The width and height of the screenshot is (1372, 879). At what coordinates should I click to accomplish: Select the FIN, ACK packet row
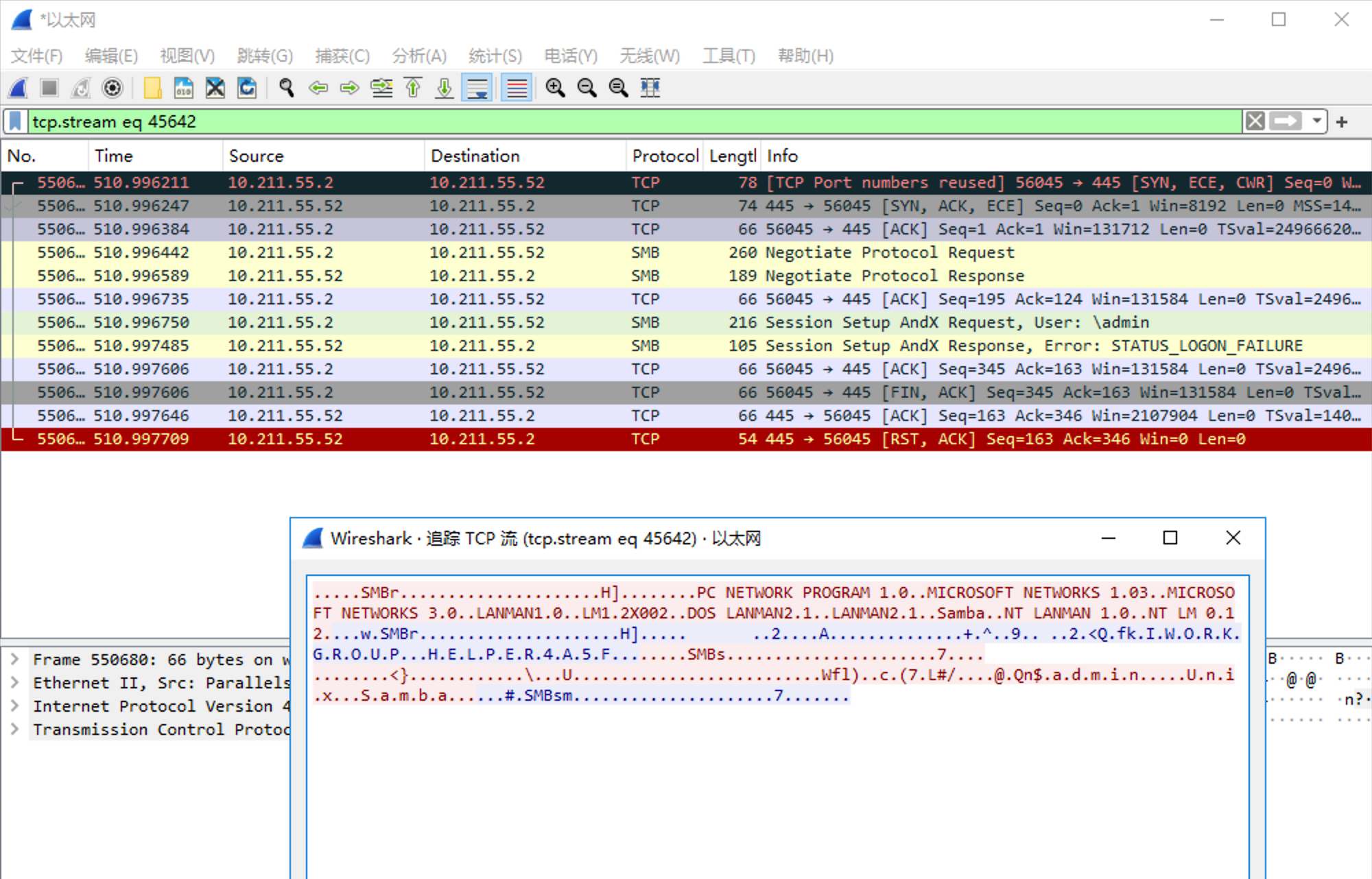pyautogui.click(x=686, y=392)
